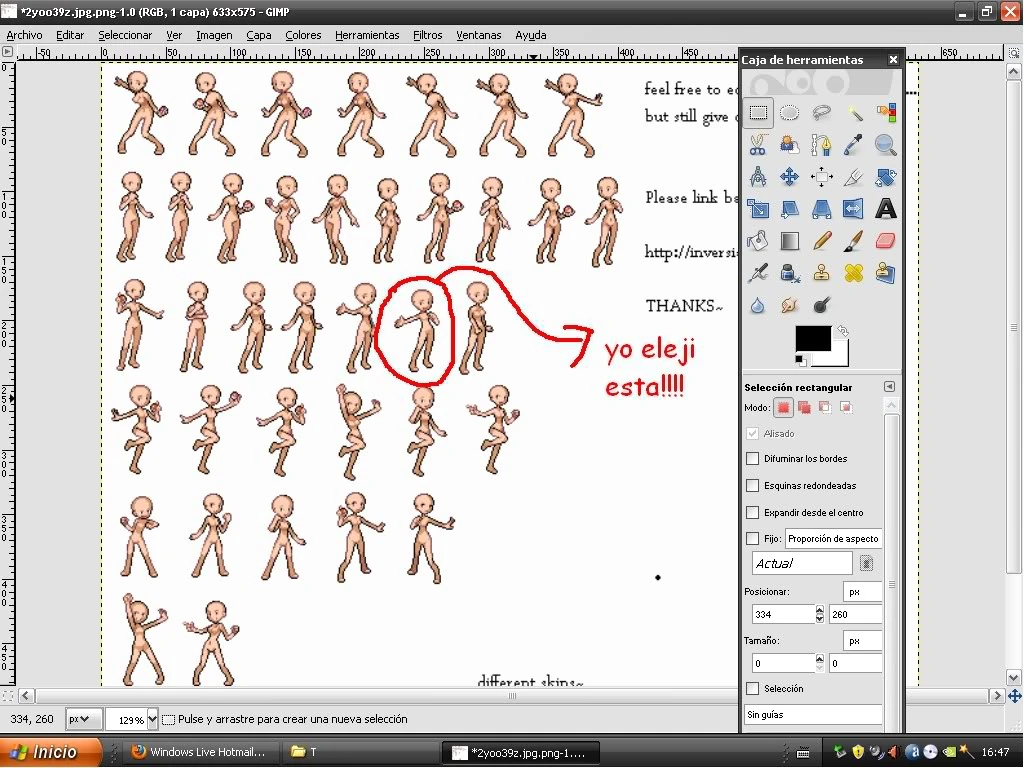Pick the Paths tool
Image resolution: width=1024 pixels, height=768 pixels.
point(822,145)
